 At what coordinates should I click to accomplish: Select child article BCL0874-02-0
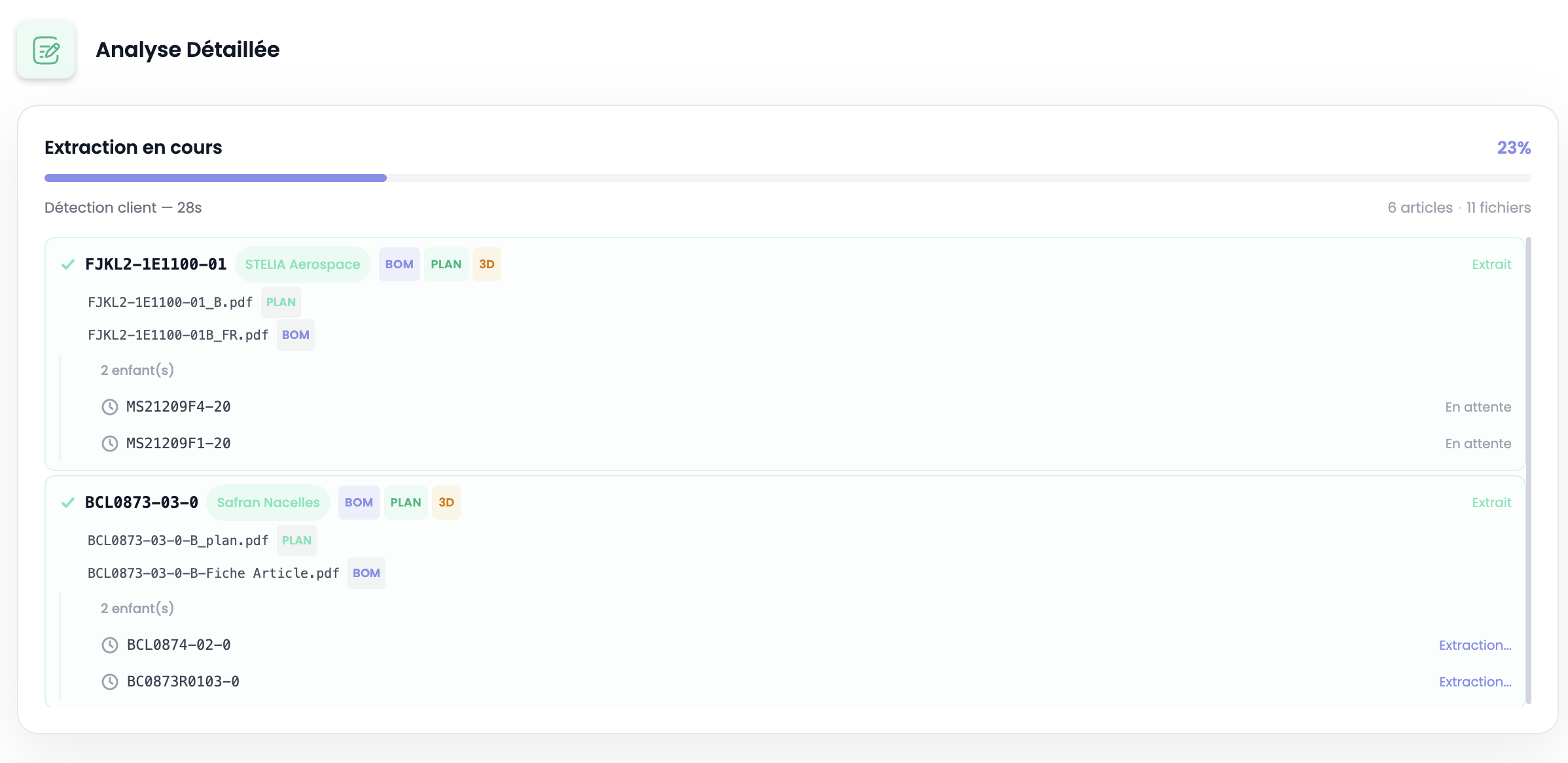tap(179, 645)
